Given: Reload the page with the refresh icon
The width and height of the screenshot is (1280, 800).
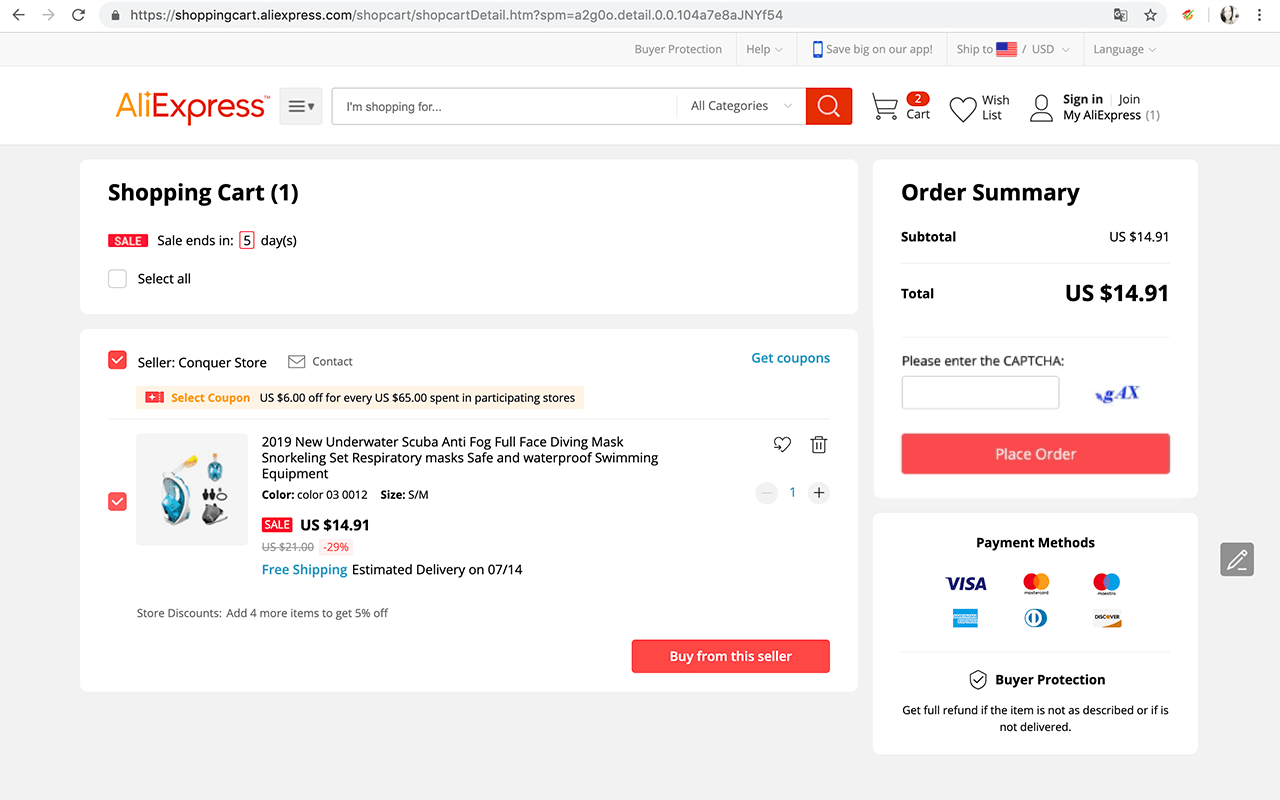Looking at the screenshot, I should pos(79,15).
